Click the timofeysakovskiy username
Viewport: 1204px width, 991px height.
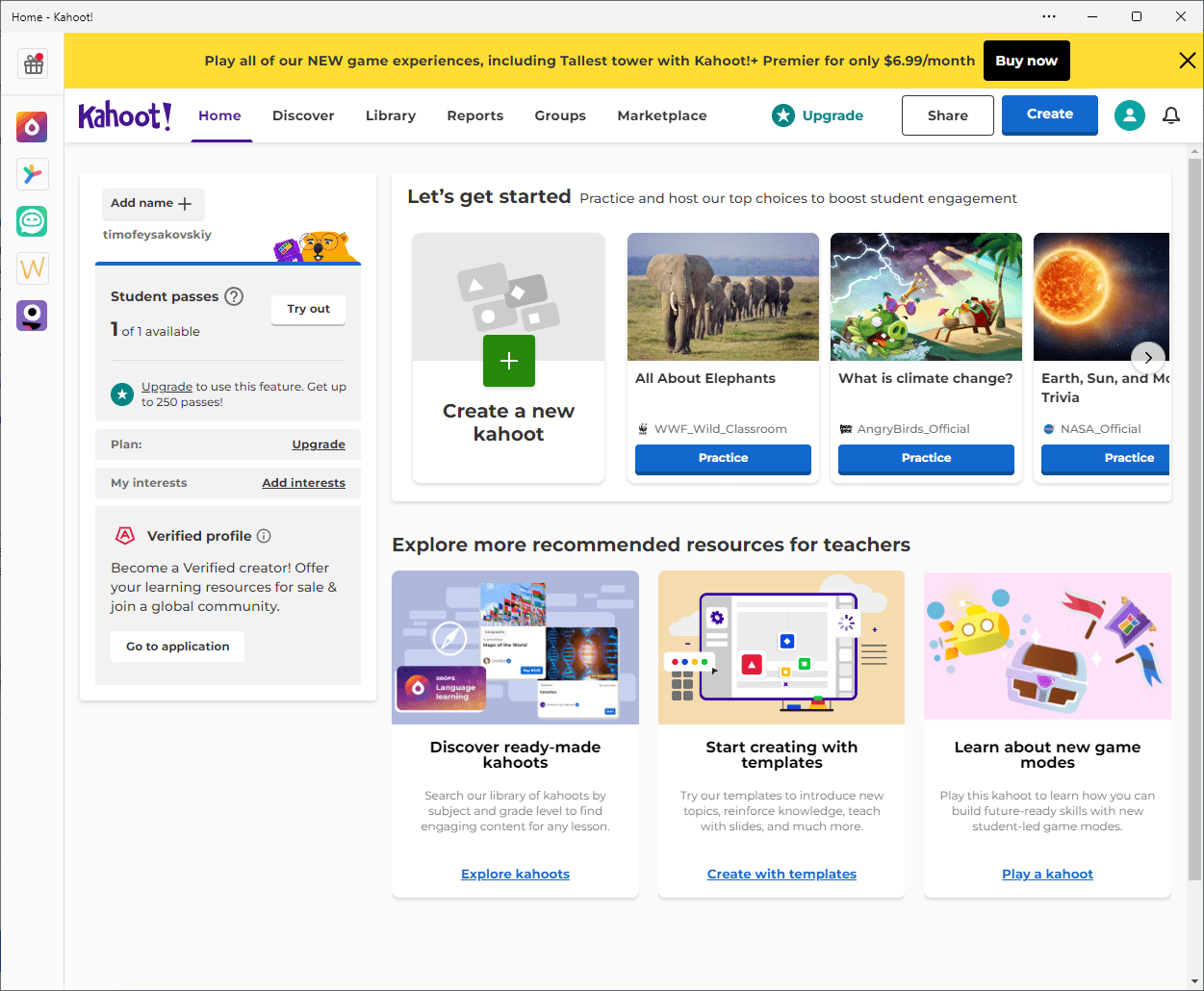pyautogui.click(x=157, y=235)
